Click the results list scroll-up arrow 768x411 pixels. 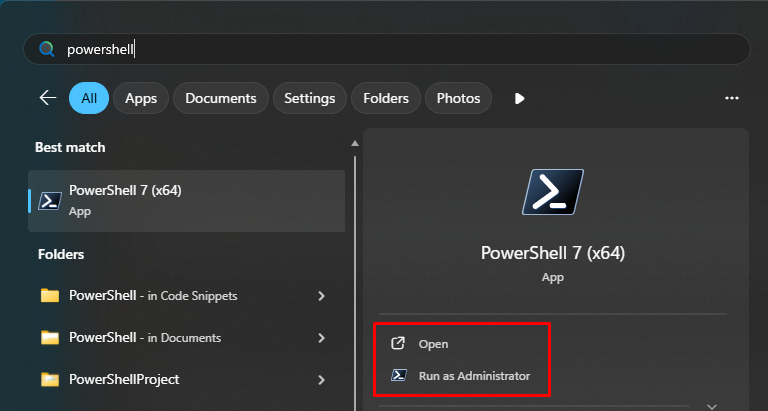click(x=355, y=144)
